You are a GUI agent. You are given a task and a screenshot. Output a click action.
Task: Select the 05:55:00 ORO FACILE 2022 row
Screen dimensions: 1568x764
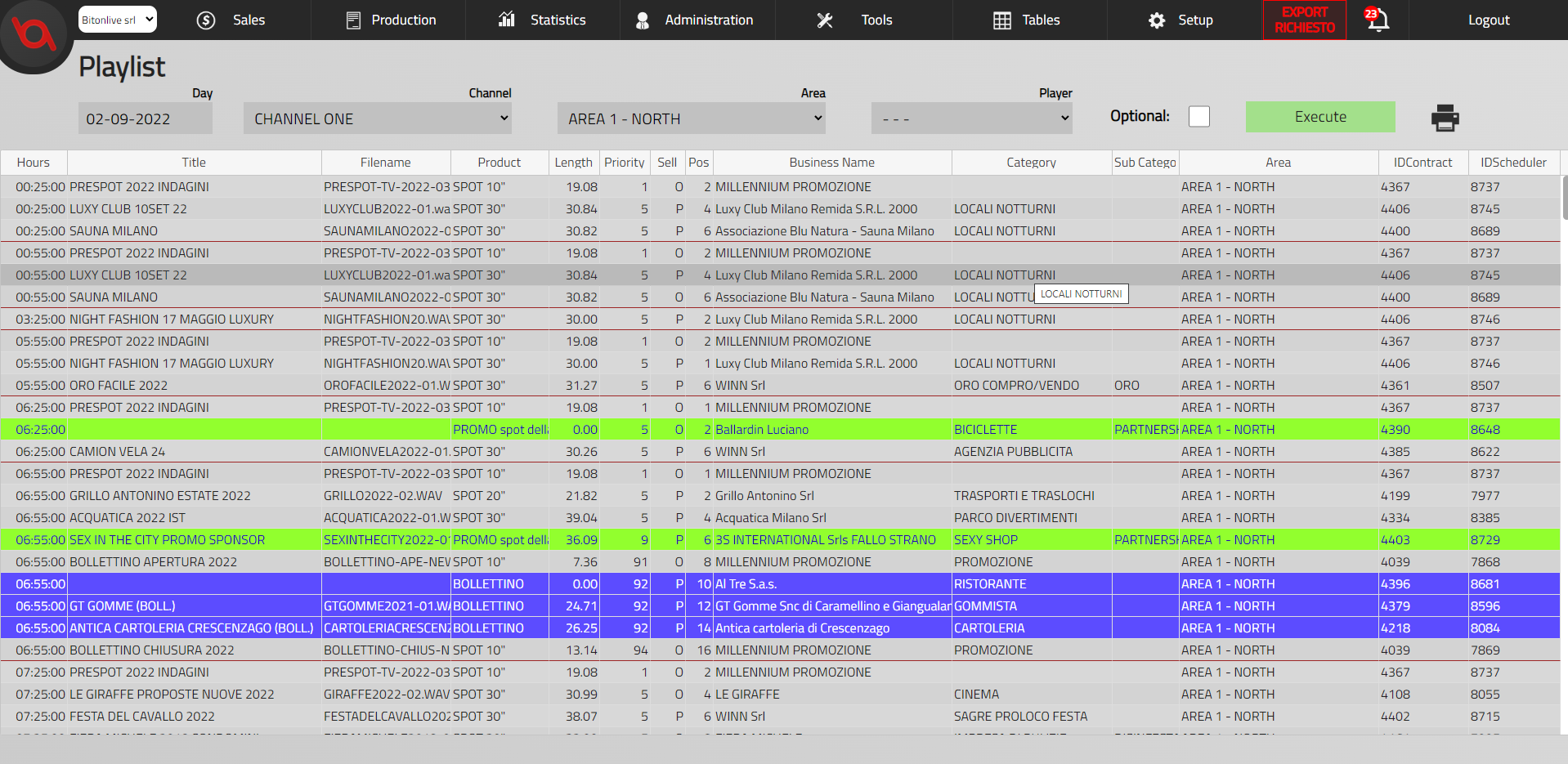(780, 386)
